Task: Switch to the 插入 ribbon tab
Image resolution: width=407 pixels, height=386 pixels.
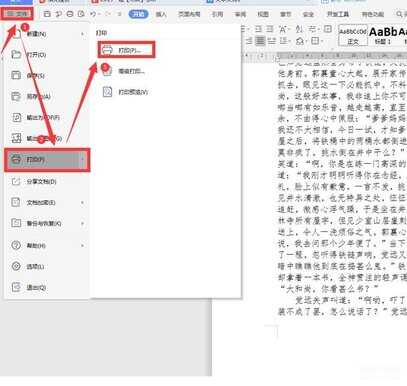Action: click(x=161, y=14)
